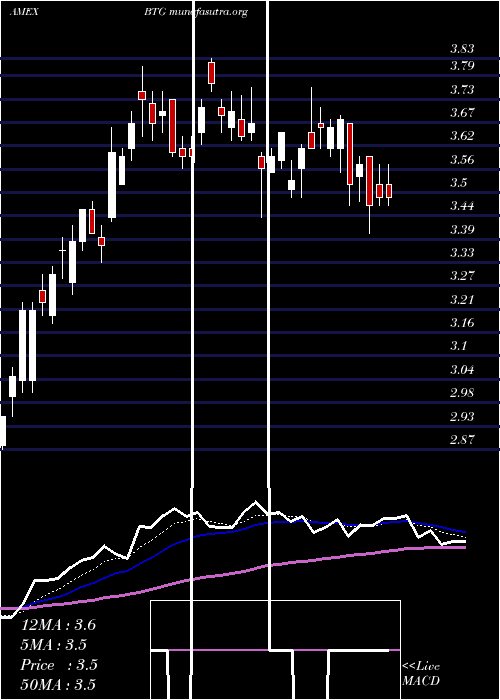Click the last red candlestick on the right
This screenshot has width=500, height=700.
pos(389,191)
